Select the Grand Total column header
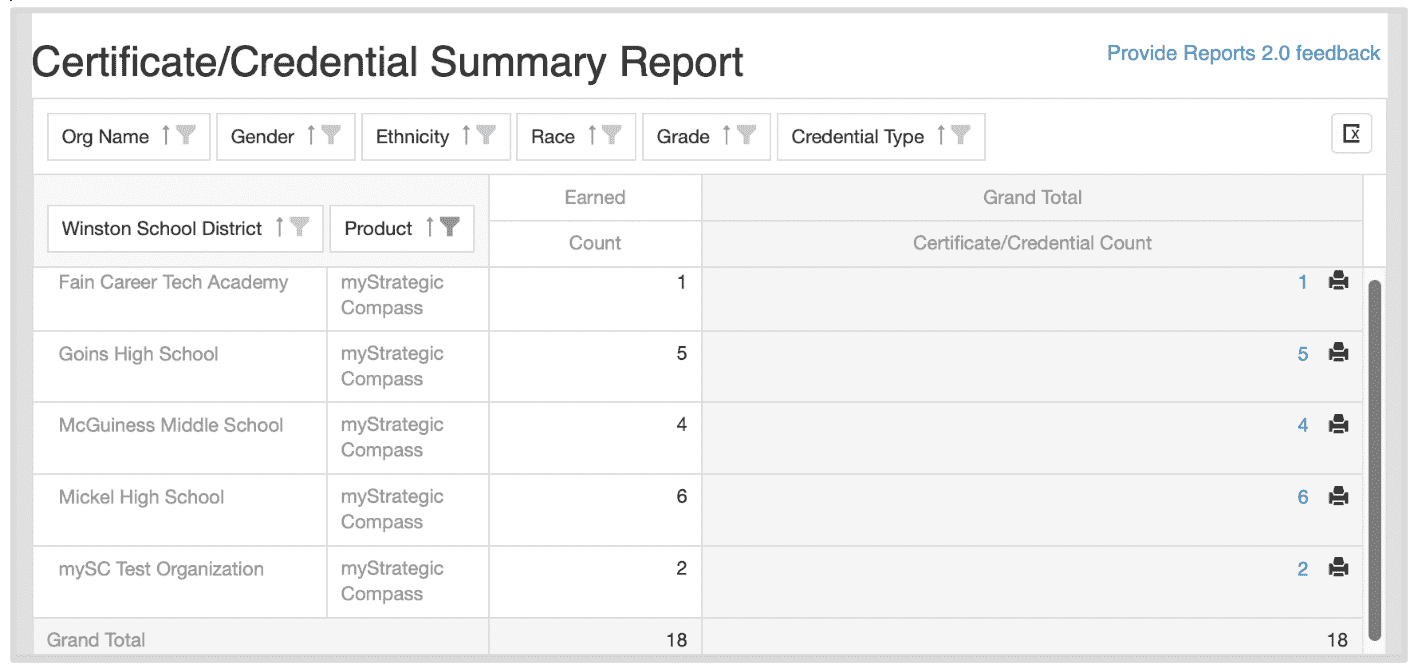 coord(1032,198)
